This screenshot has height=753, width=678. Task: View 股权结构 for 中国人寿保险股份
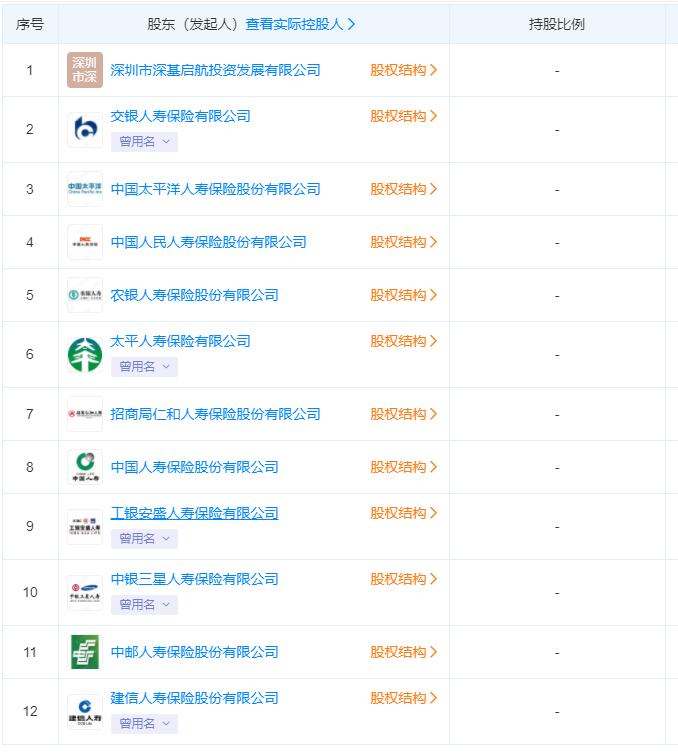coord(403,467)
